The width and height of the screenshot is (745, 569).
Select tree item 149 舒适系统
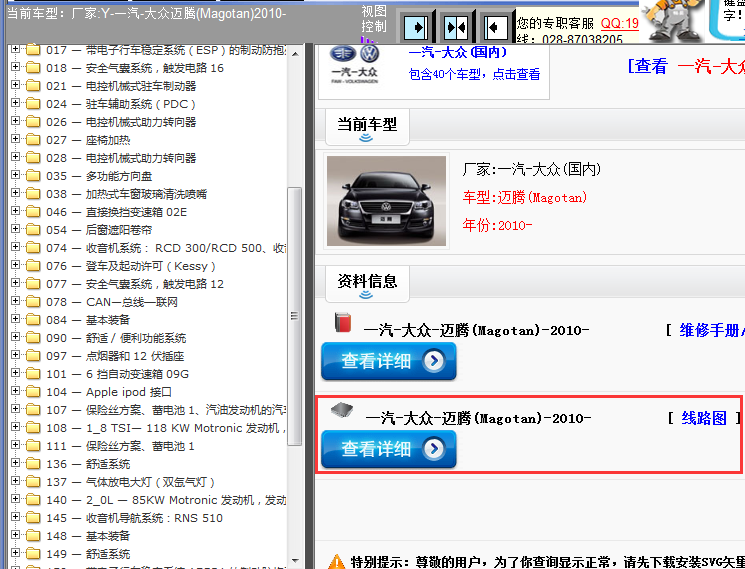point(88,554)
